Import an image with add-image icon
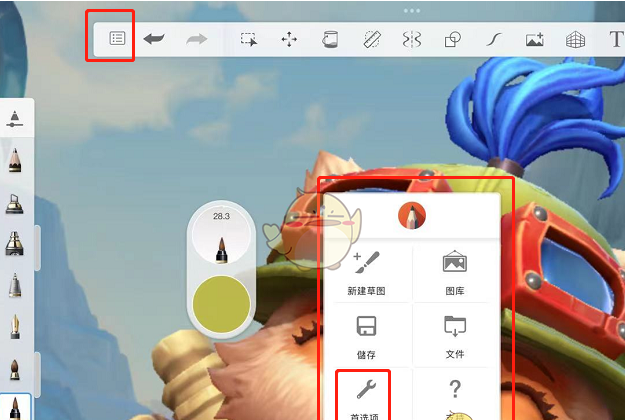 tap(535, 39)
